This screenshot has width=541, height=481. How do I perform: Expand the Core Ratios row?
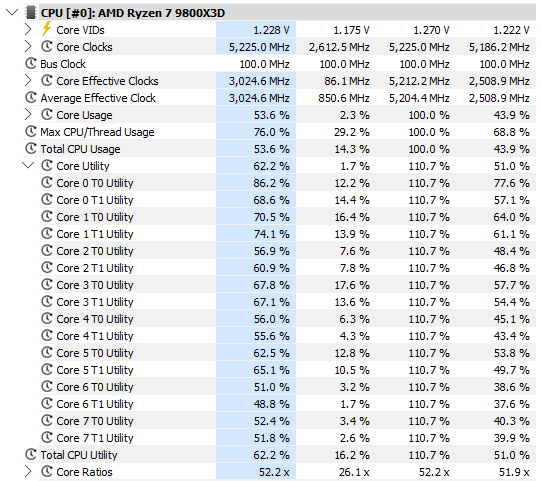(28, 472)
